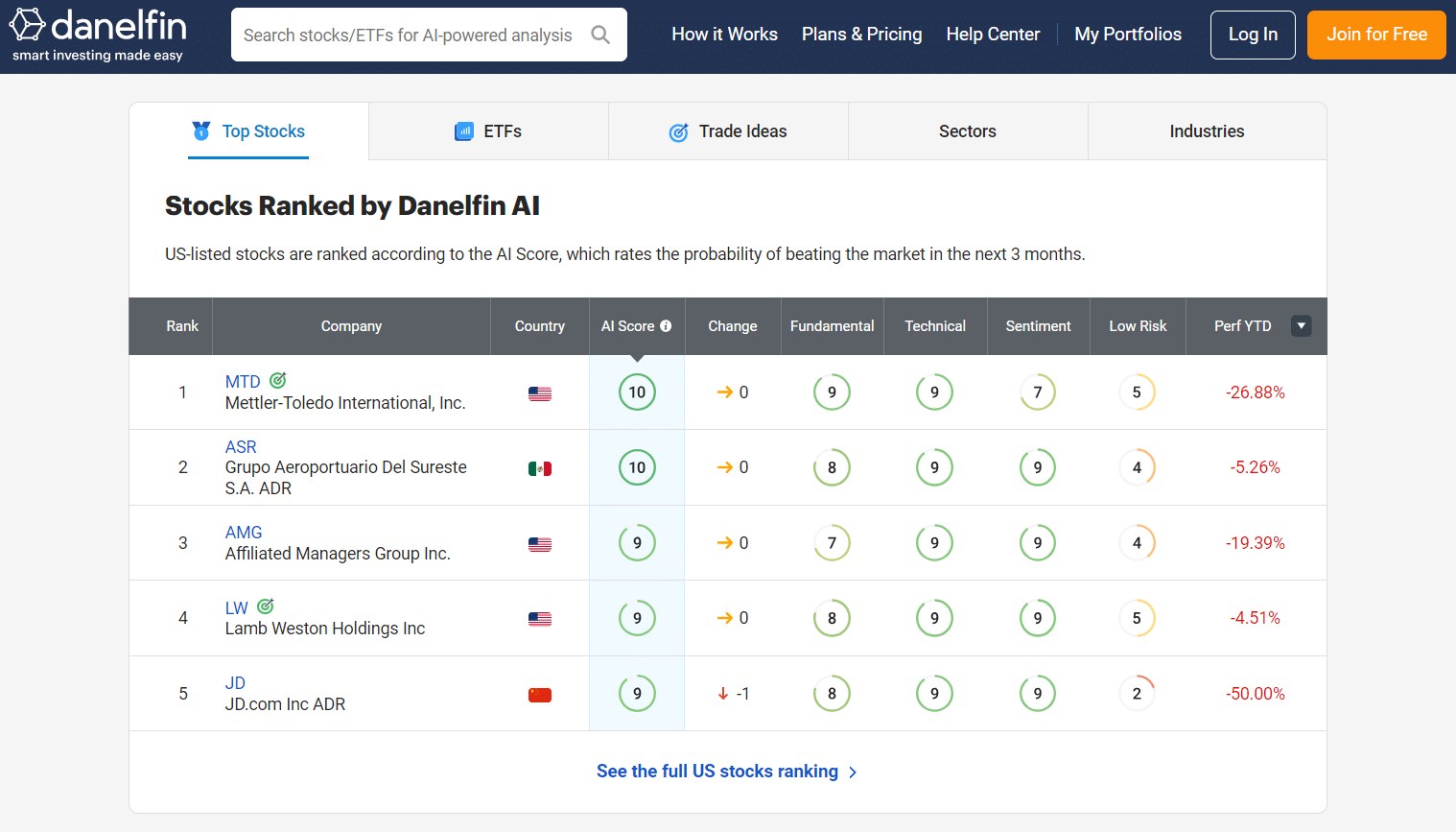Click the Sentiment column header

point(1038,326)
